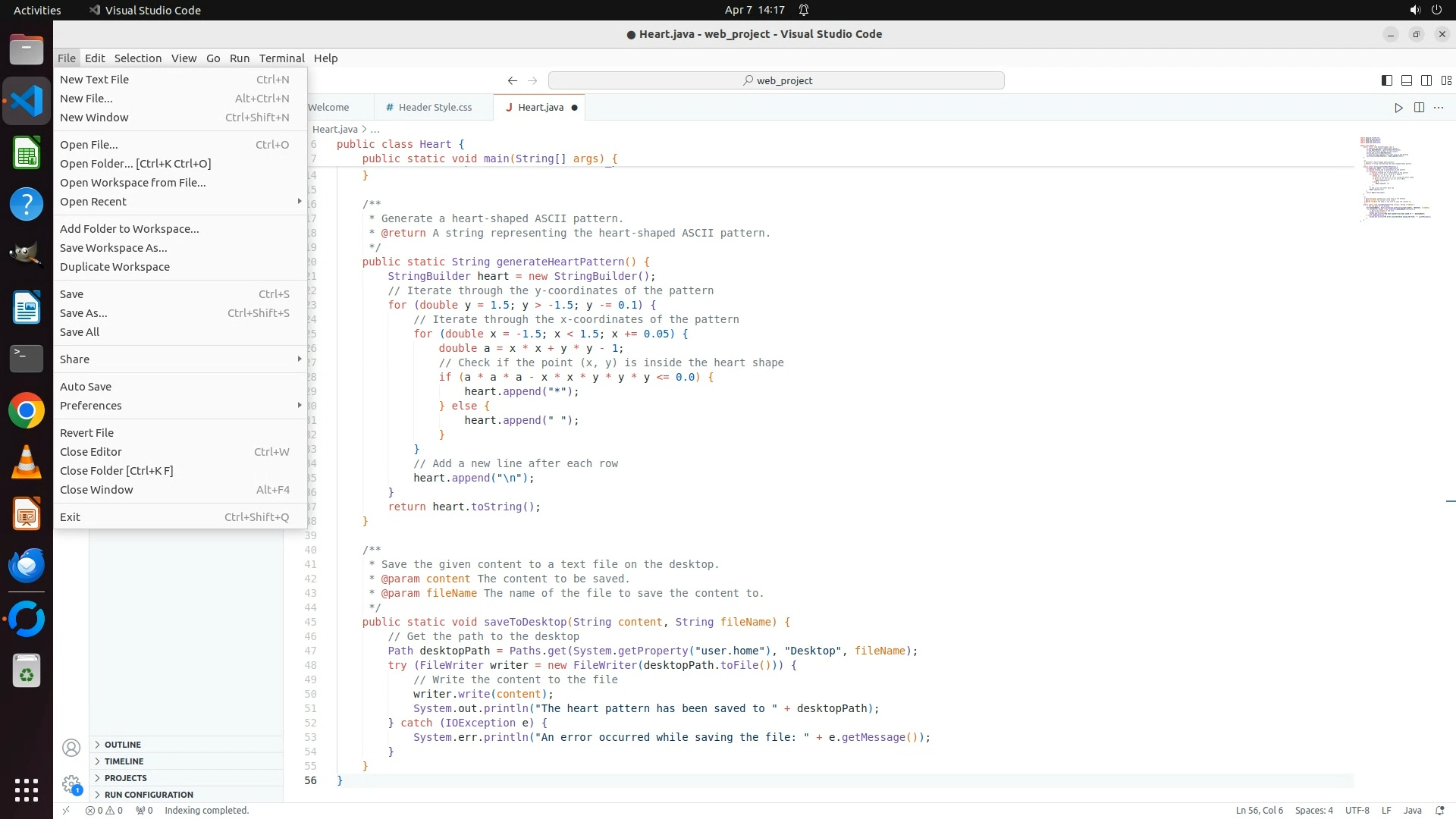The image size is (1456, 819).
Task: Click the errors and warnings status indicator
Action: click(x=104, y=810)
